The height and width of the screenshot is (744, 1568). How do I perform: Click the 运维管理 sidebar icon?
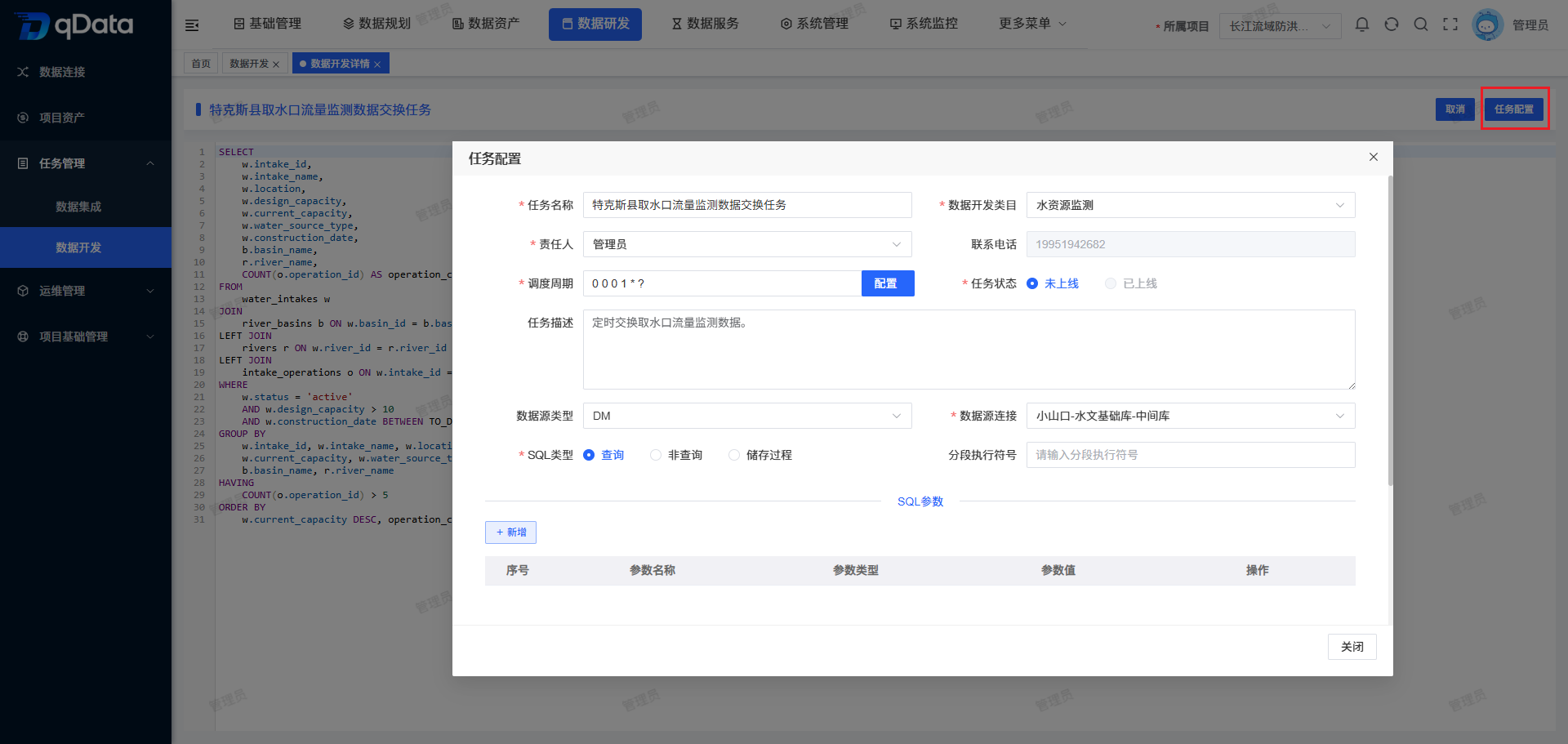pyautogui.click(x=23, y=291)
